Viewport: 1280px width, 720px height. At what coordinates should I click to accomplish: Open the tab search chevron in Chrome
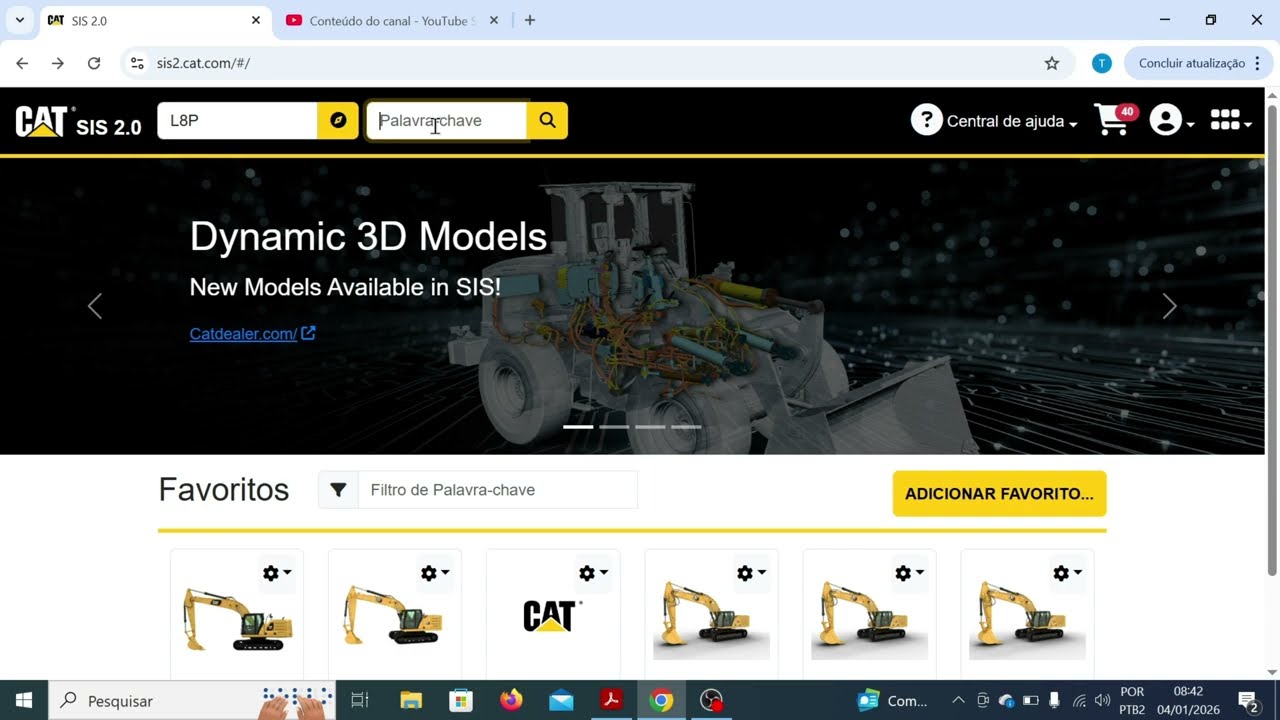(19, 20)
